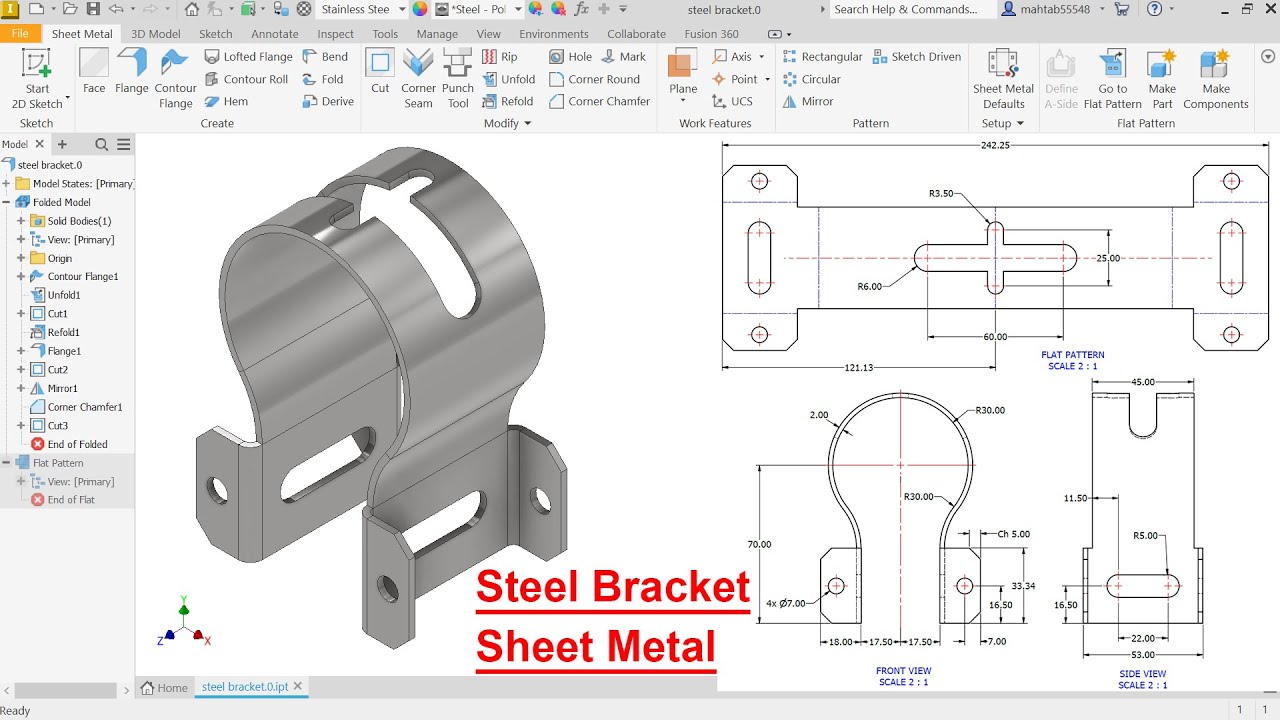Create a work Plane
Image resolution: width=1280 pixels, height=720 pixels.
(x=683, y=72)
